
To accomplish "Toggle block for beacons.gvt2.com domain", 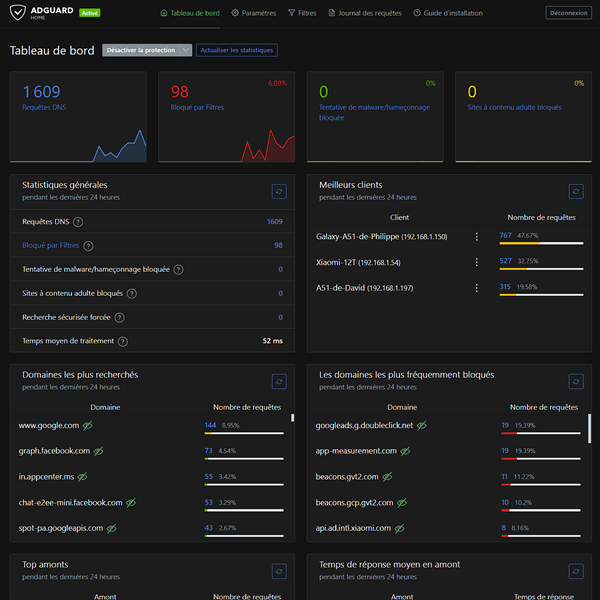I will (x=387, y=477).
